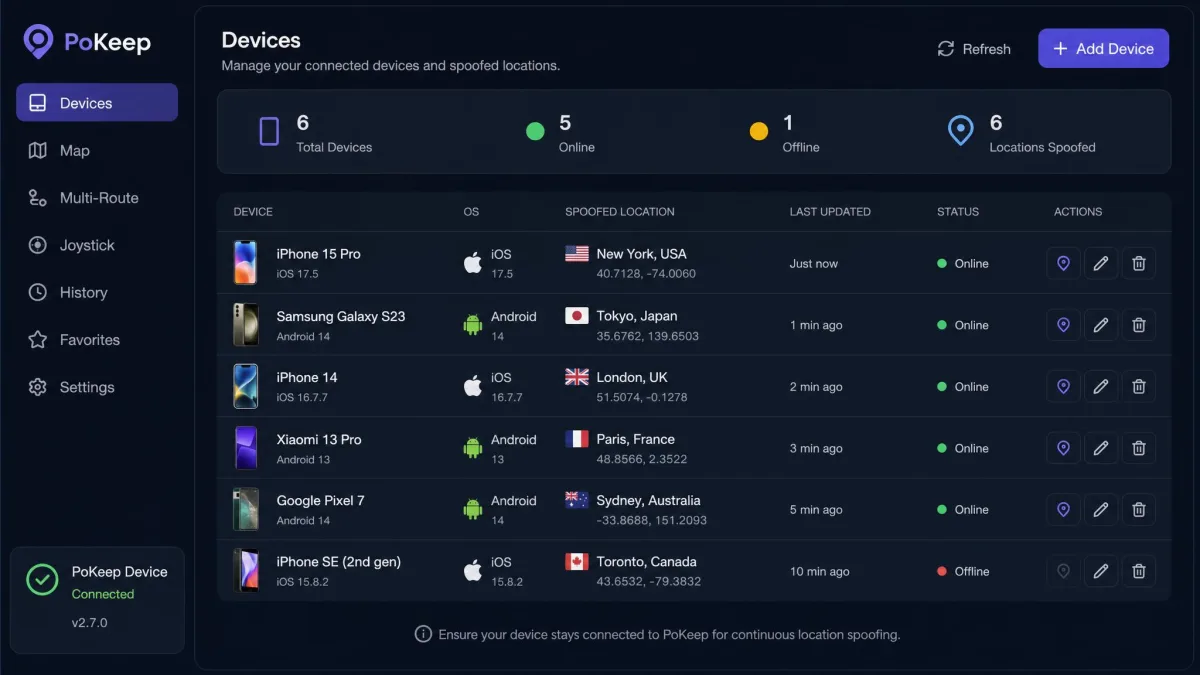Click the STATUS column header
This screenshot has height=675, width=1200.
click(958, 212)
